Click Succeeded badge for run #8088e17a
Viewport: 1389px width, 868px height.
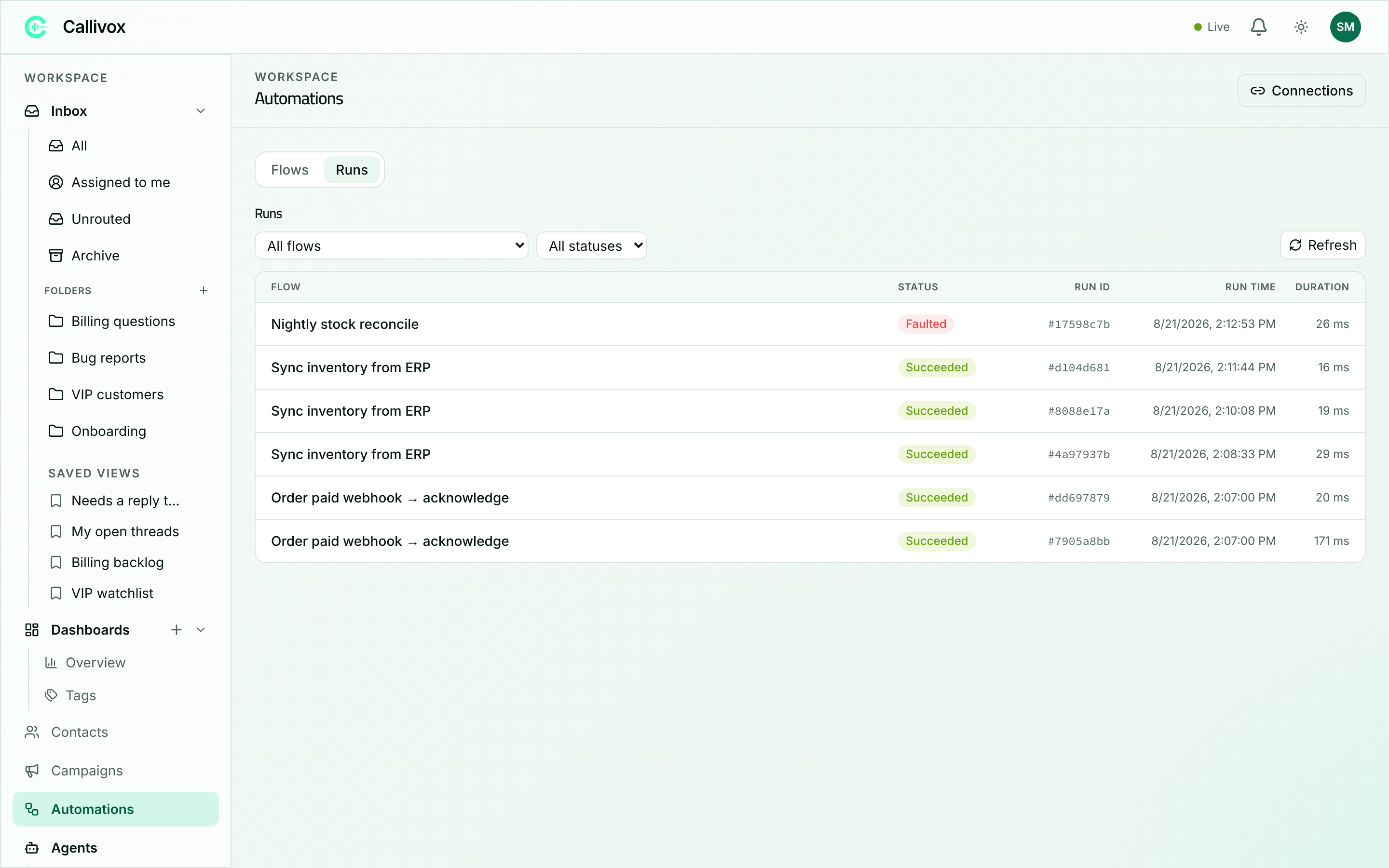(937, 411)
